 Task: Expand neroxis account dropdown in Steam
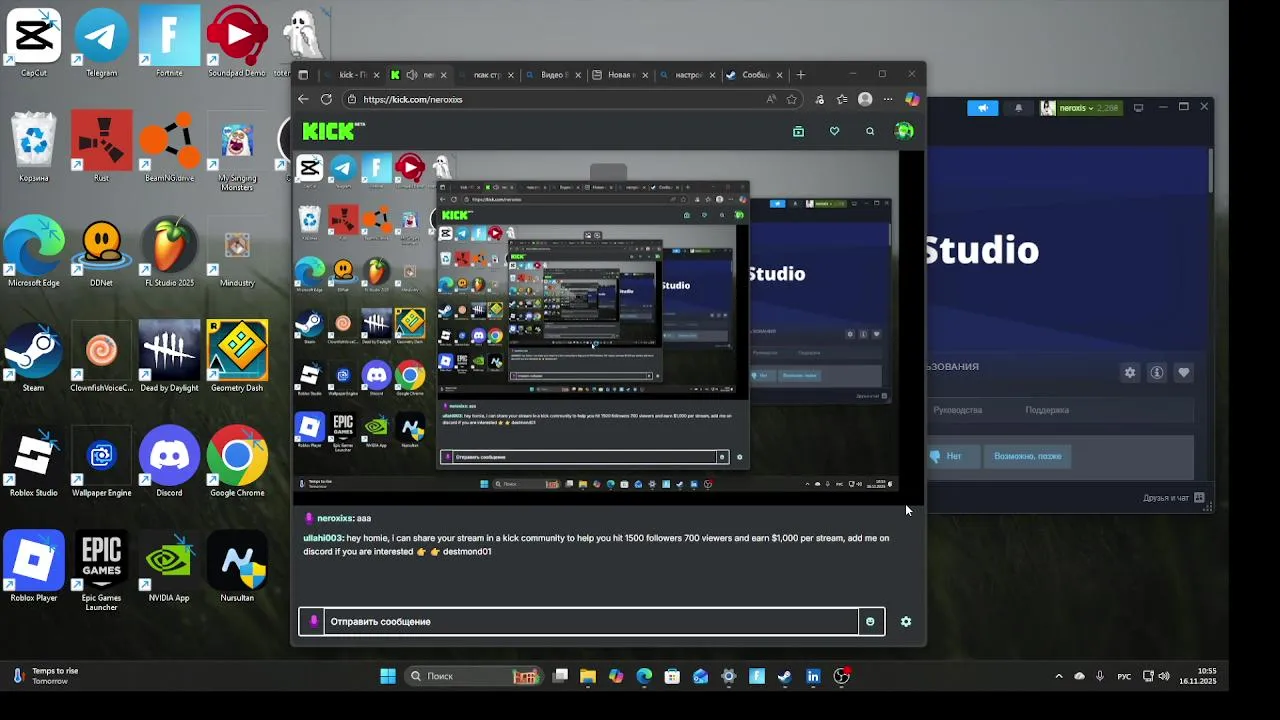coord(1080,108)
